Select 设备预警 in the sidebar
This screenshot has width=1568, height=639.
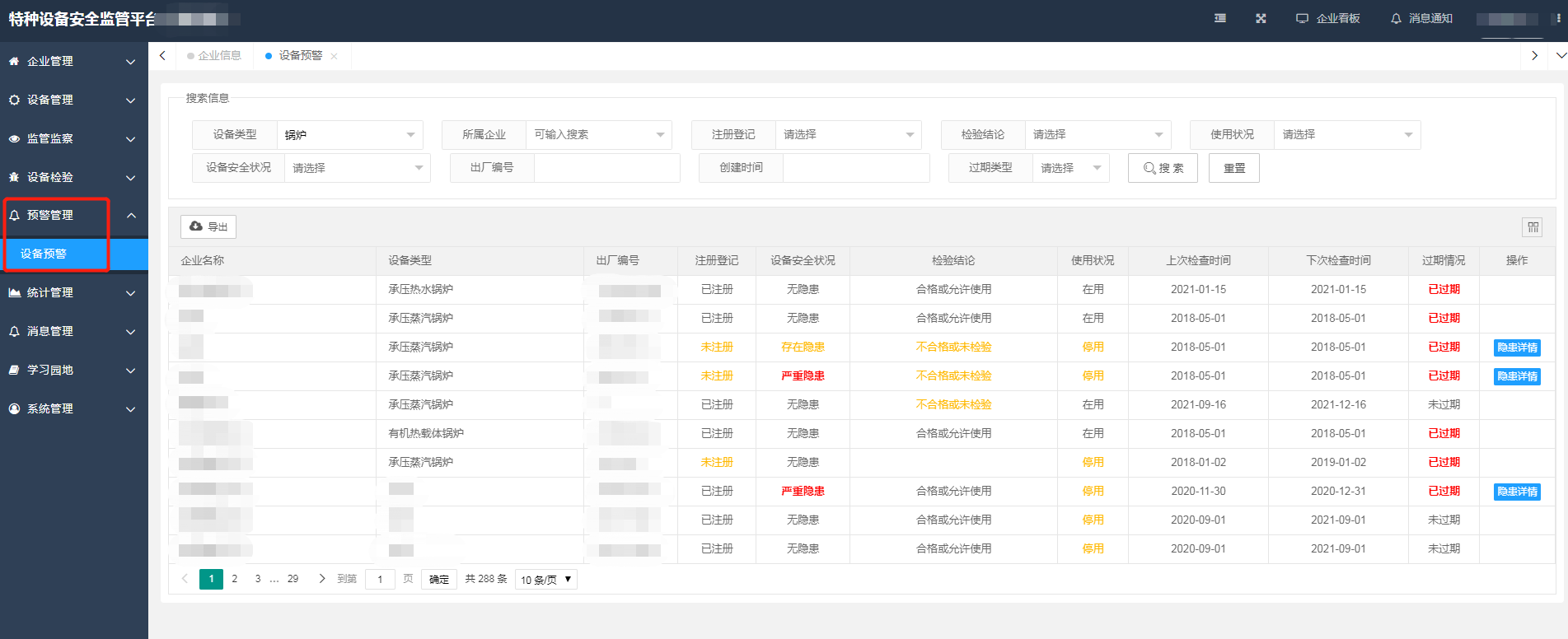[44, 254]
